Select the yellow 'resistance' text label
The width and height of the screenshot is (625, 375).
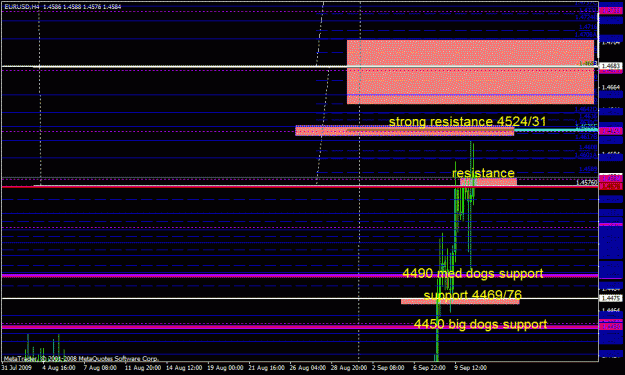(x=483, y=173)
